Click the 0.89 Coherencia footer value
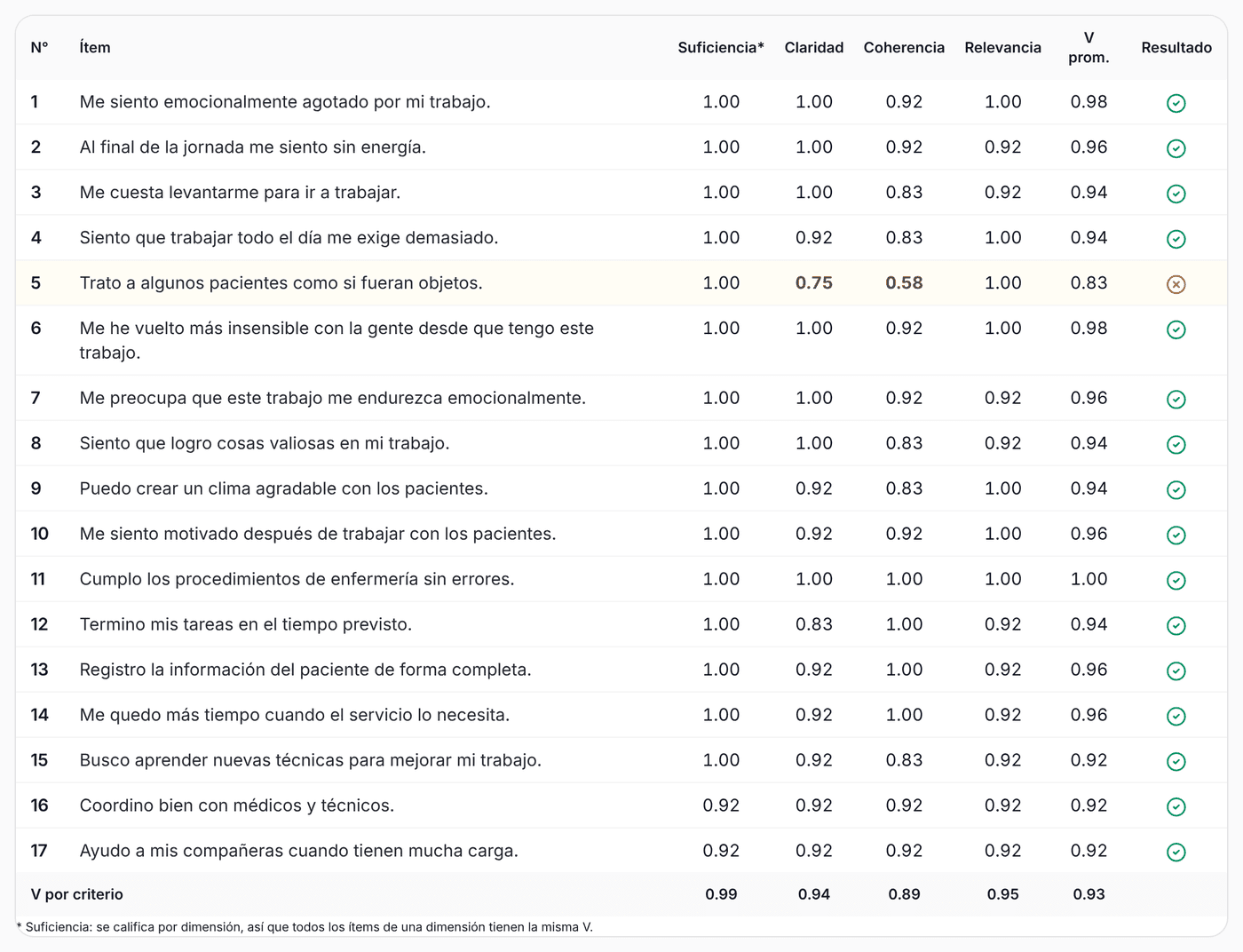 904,894
